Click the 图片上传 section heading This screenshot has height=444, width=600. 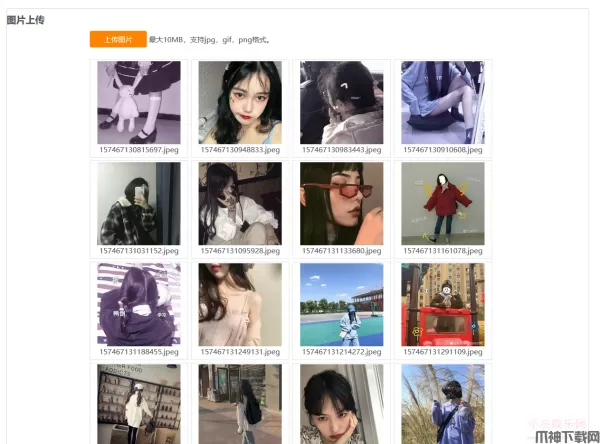point(26,20)
